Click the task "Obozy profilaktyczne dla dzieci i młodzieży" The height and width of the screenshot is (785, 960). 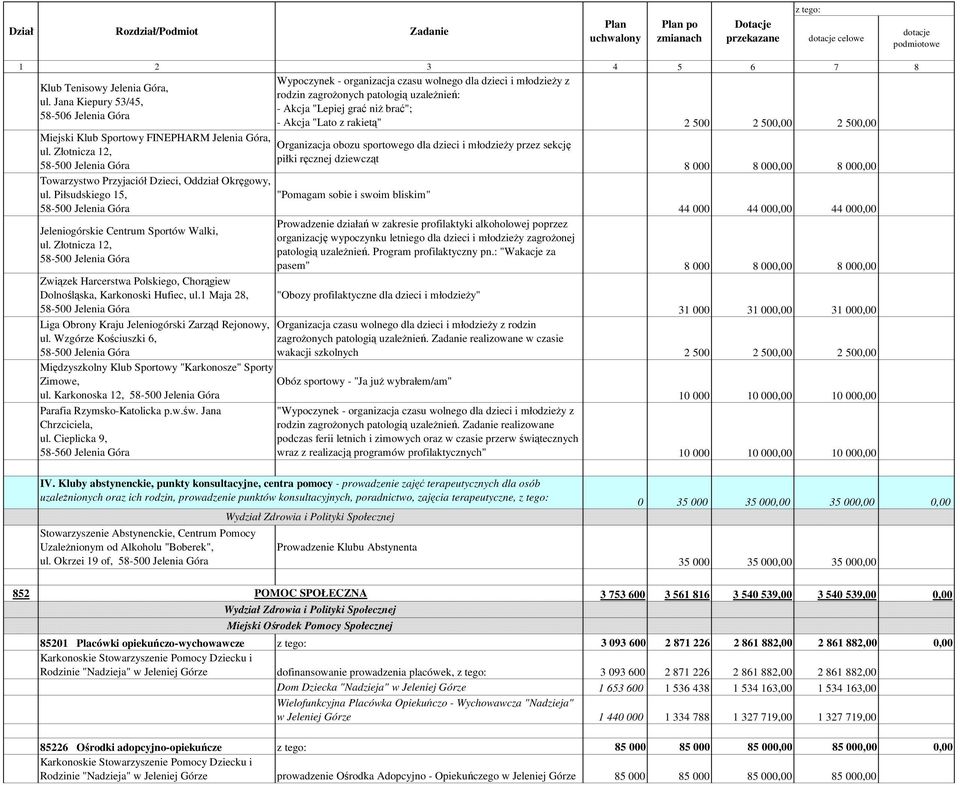click(378, 295)
